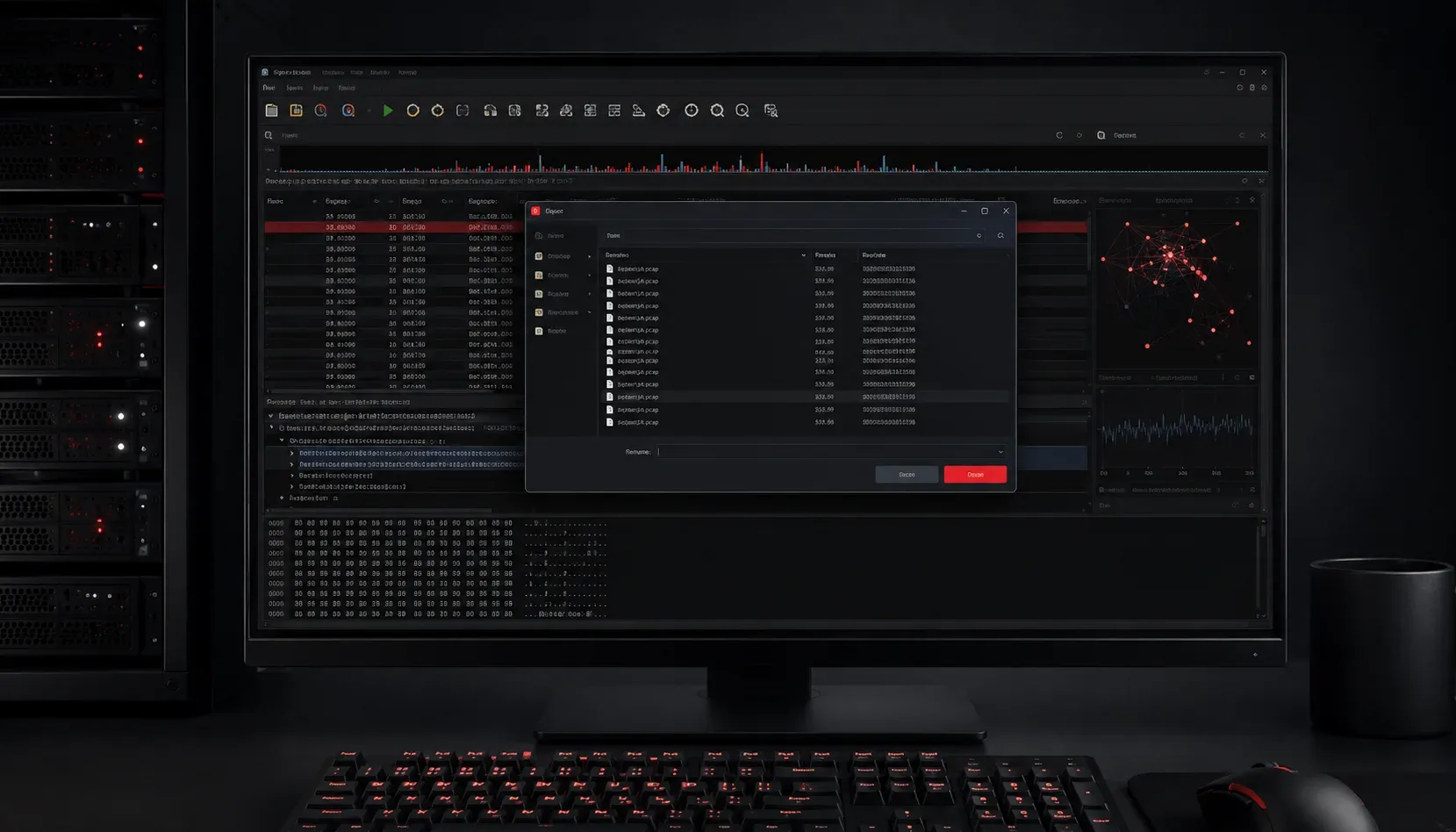Image resolution: width=1456 pixels, height=832 pixels.
Task: Focus the display filter input field
Action: click(663, 135)
